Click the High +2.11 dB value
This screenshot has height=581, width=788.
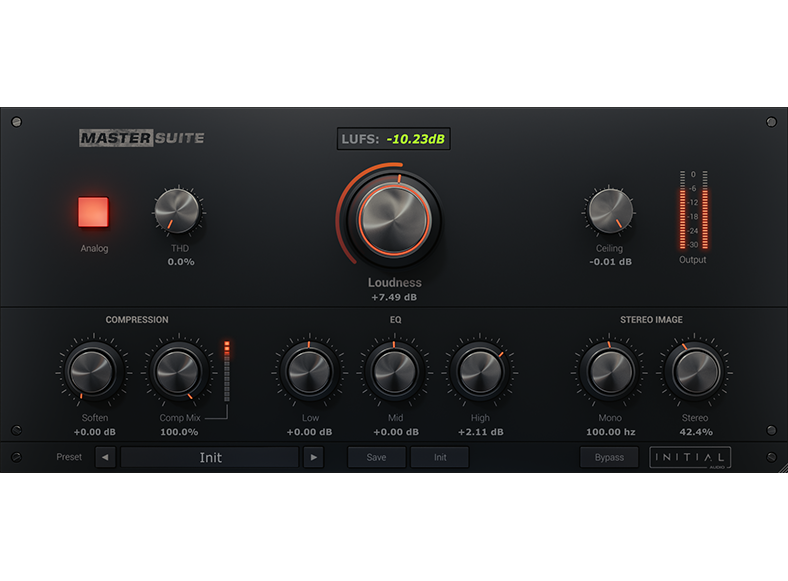click(480, 432)
